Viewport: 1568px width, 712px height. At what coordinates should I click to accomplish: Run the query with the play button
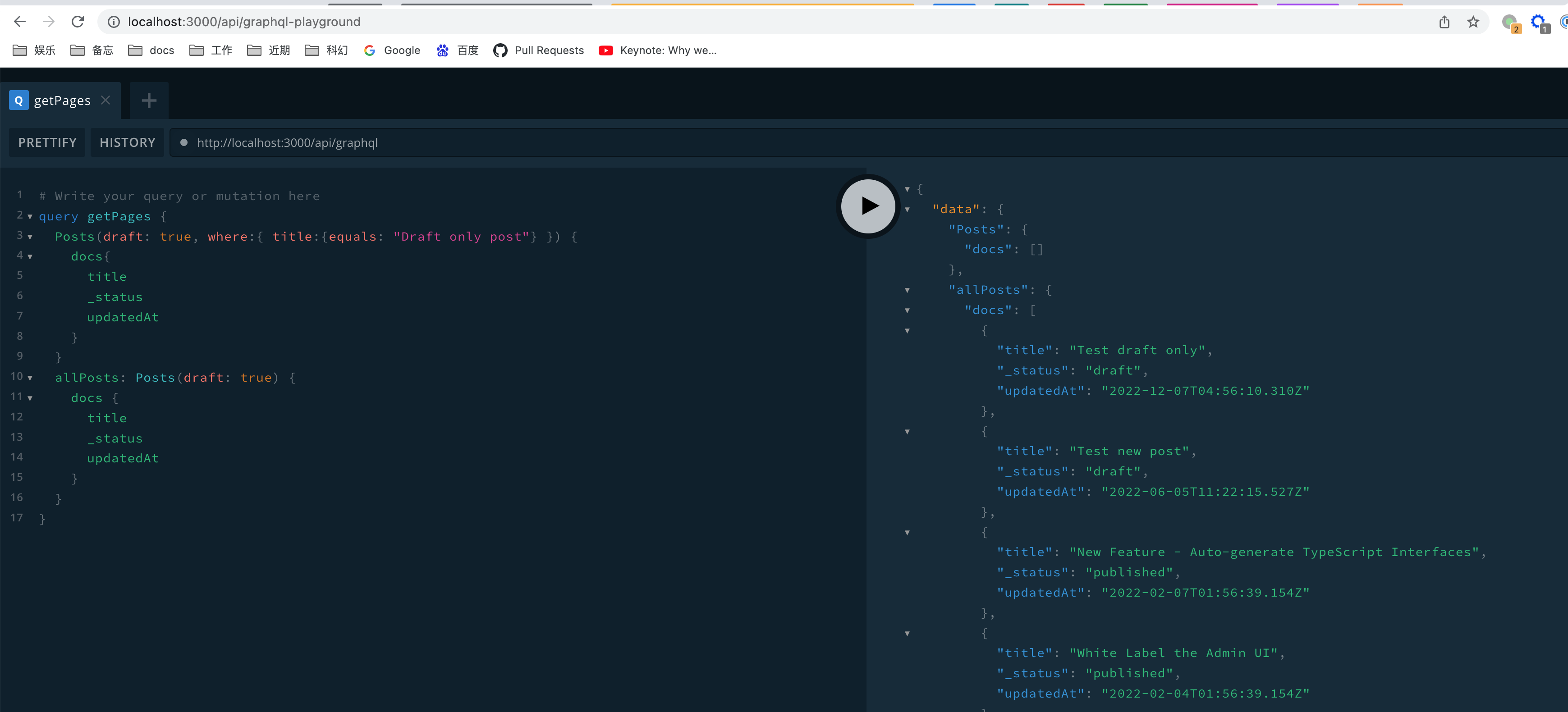click(868, 206)
